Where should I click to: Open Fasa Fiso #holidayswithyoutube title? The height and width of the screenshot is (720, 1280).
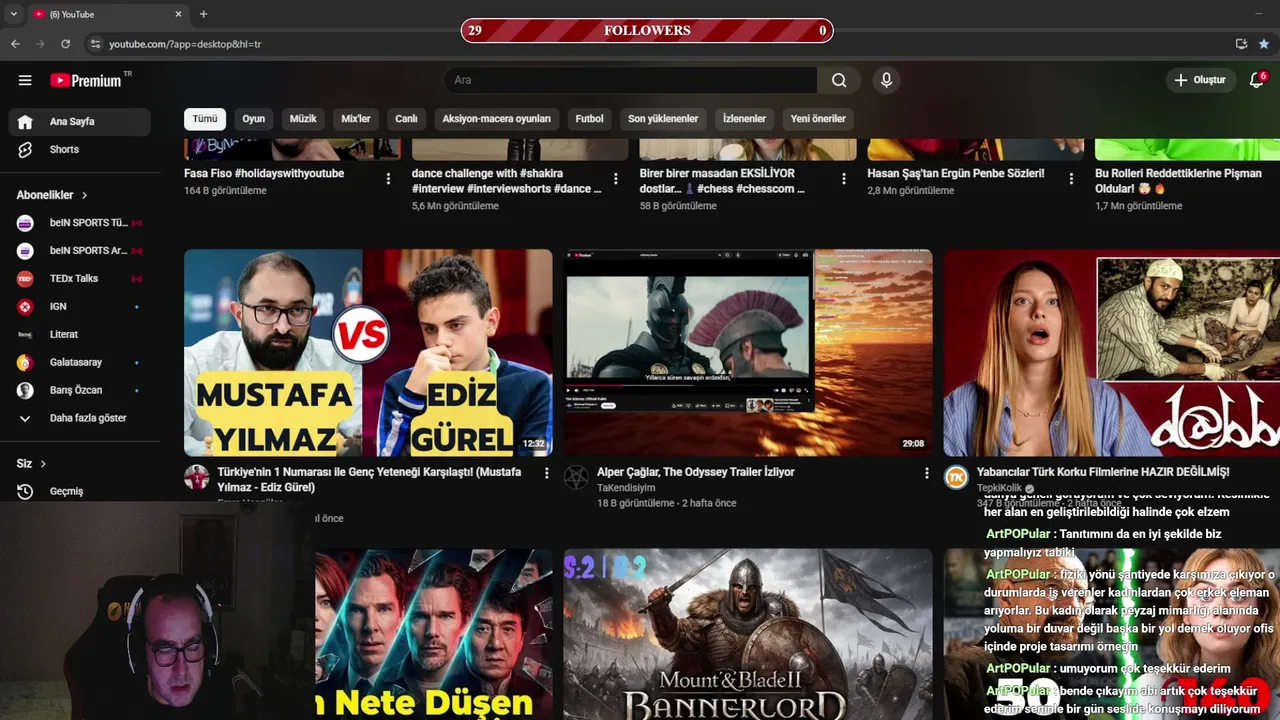264,174
